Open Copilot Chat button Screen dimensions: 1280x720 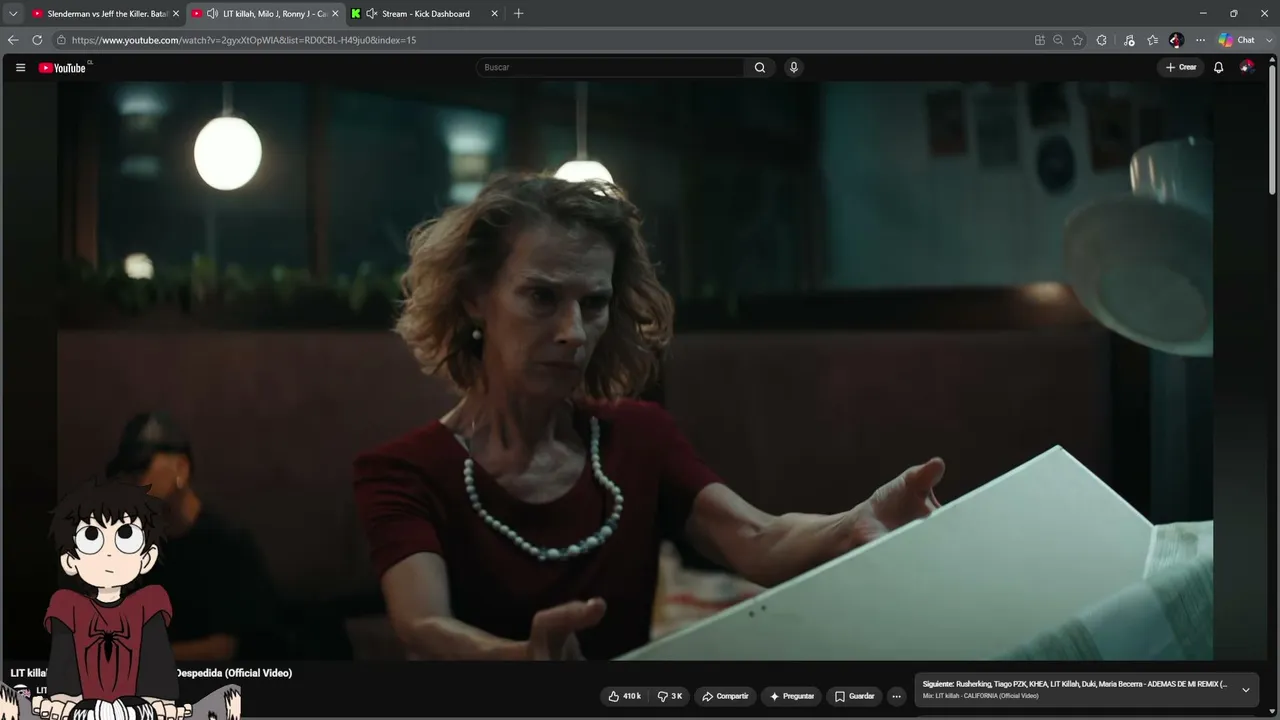coord(1237,40)
